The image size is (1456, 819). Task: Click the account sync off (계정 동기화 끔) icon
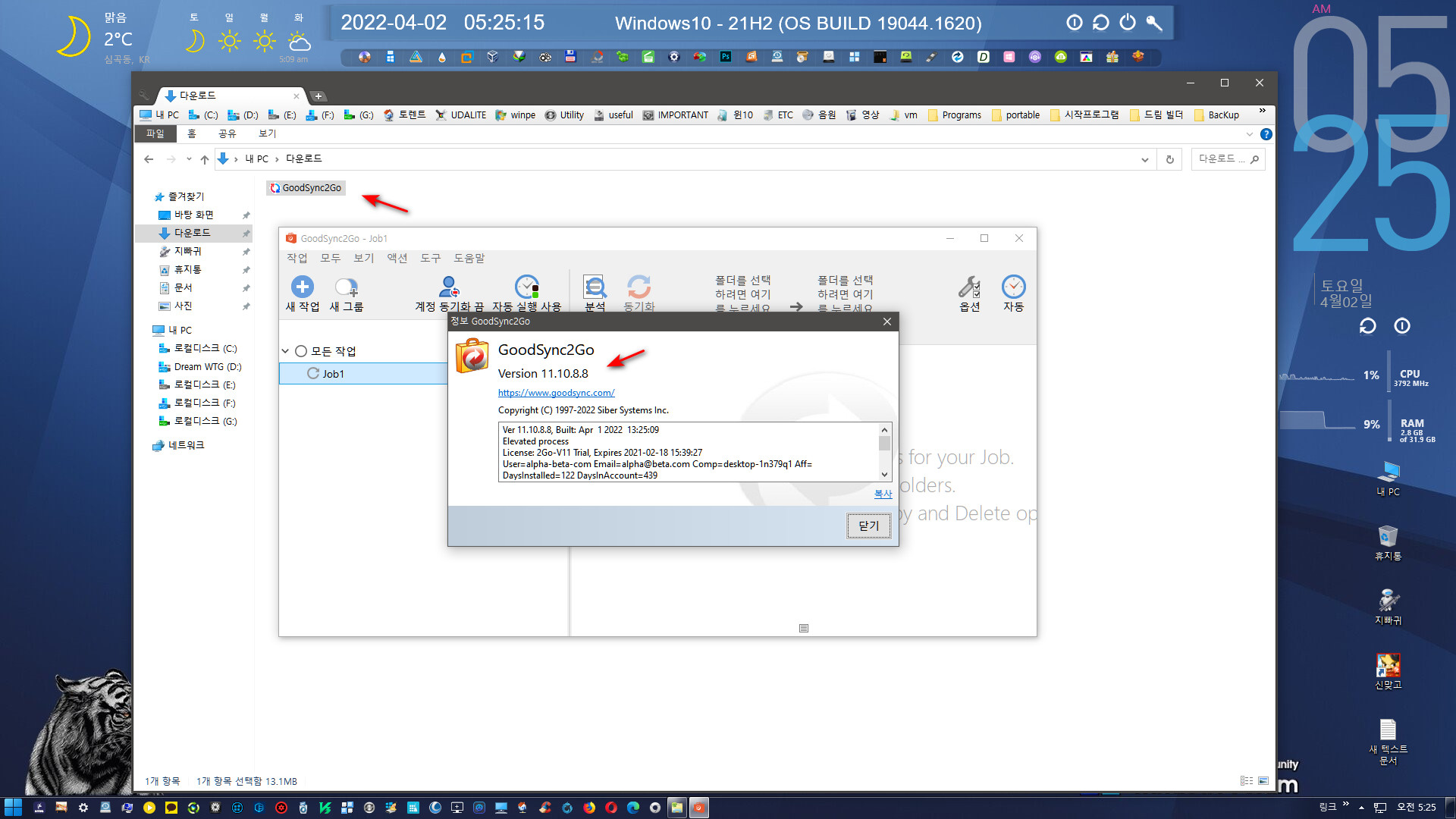point(449,287)
